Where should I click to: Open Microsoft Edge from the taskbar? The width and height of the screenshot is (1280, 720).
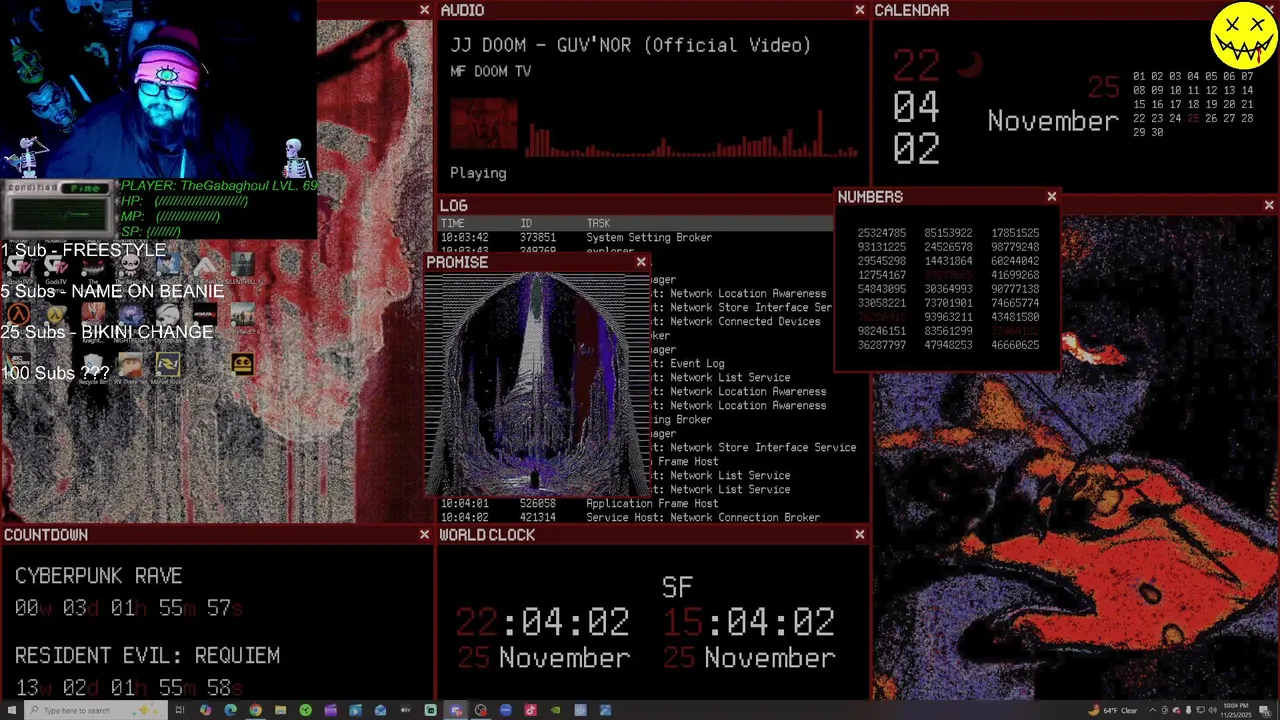point(230,710)
